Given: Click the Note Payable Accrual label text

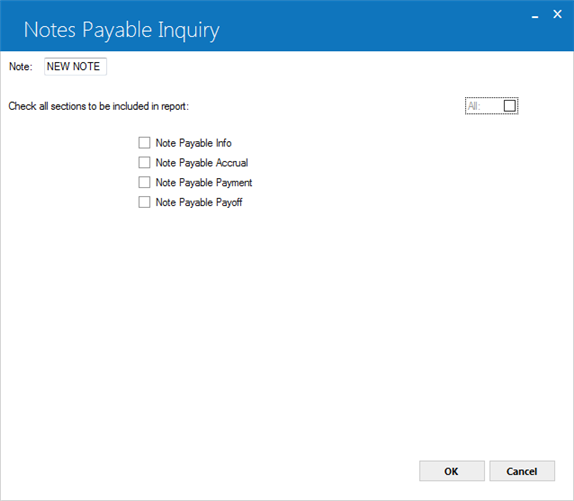Looking at the screenshot, I should pyautogui.click(x=202, y=162).
